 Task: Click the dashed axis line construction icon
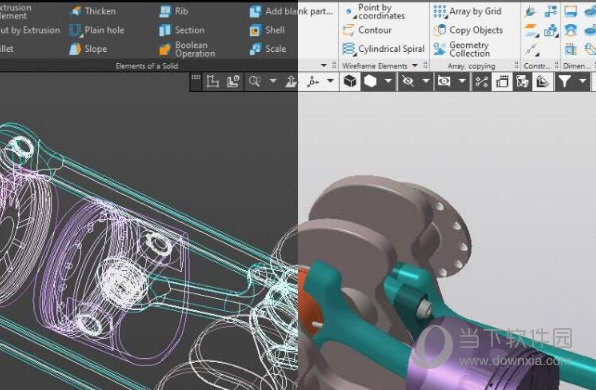click(x=531, y=49)
